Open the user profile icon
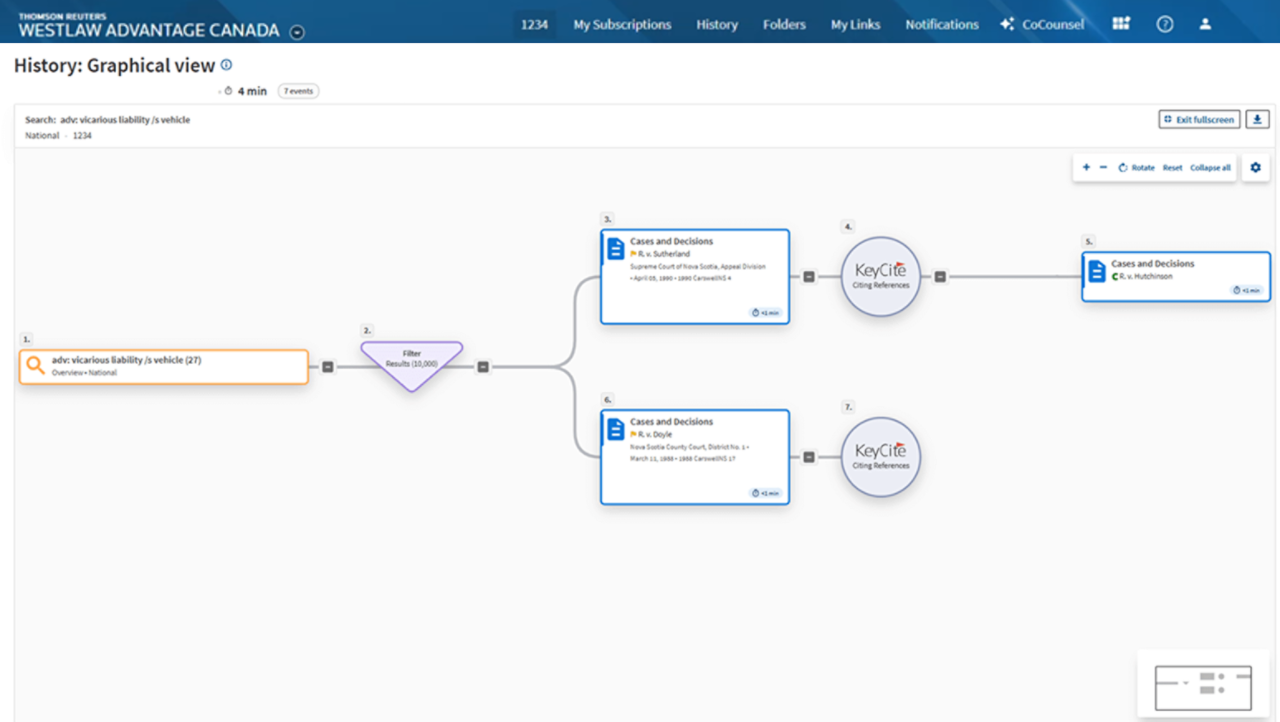The image size is (1280, 722). tap(1205, 24)
